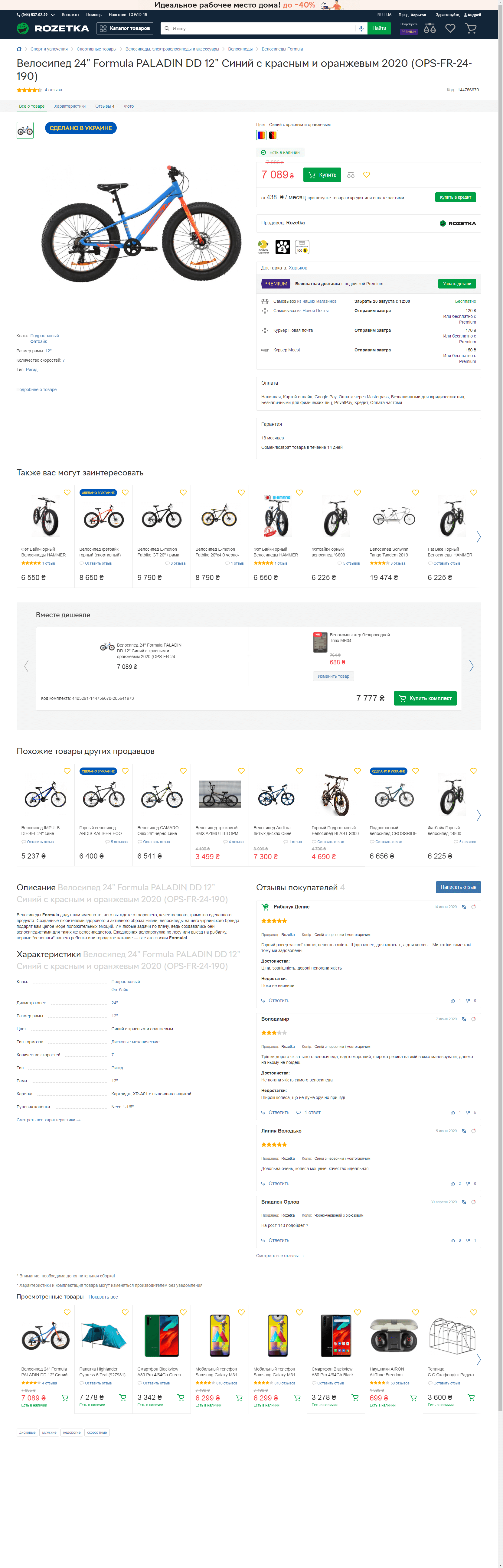Open comparison scales icon in header
Screen dimensions: 503x1568
click(x=430, y=29)
